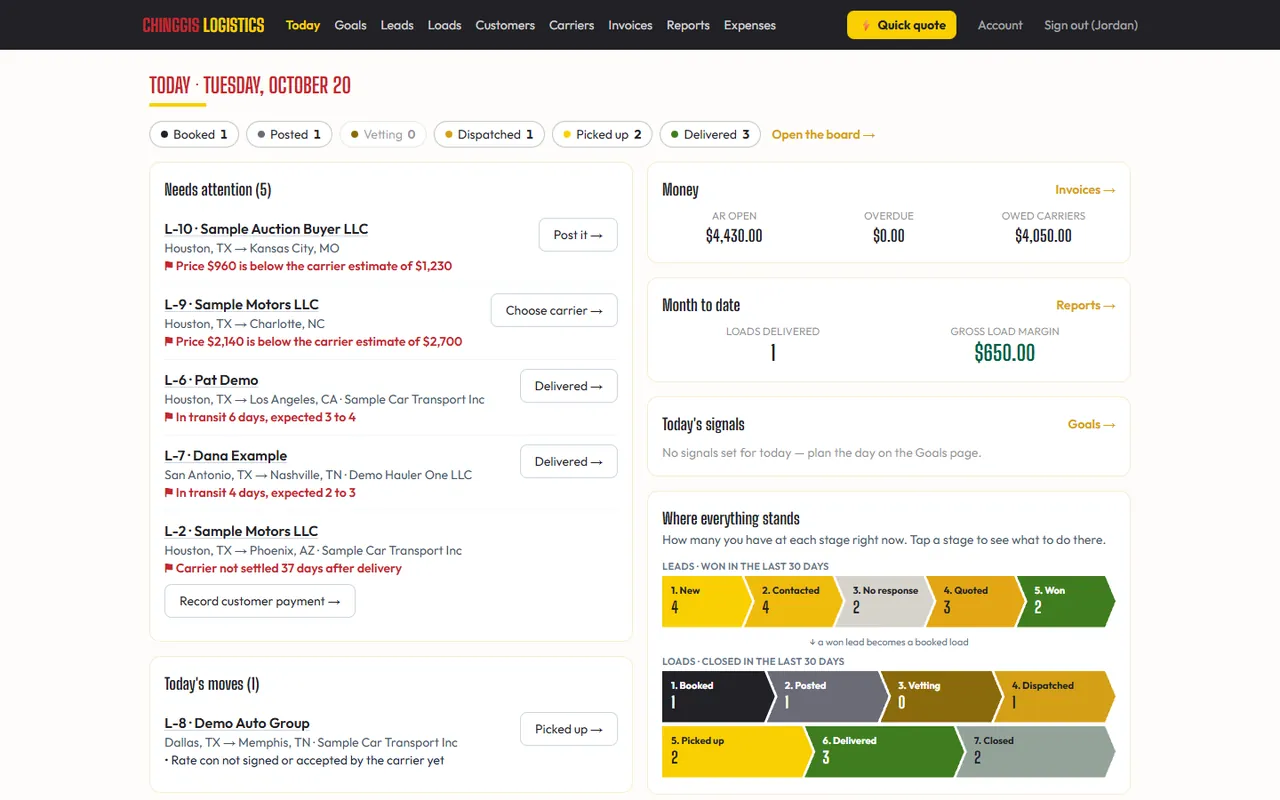Open the Loads nav item
This screenshot has width=1280, height=800.
tap(444, 25)
